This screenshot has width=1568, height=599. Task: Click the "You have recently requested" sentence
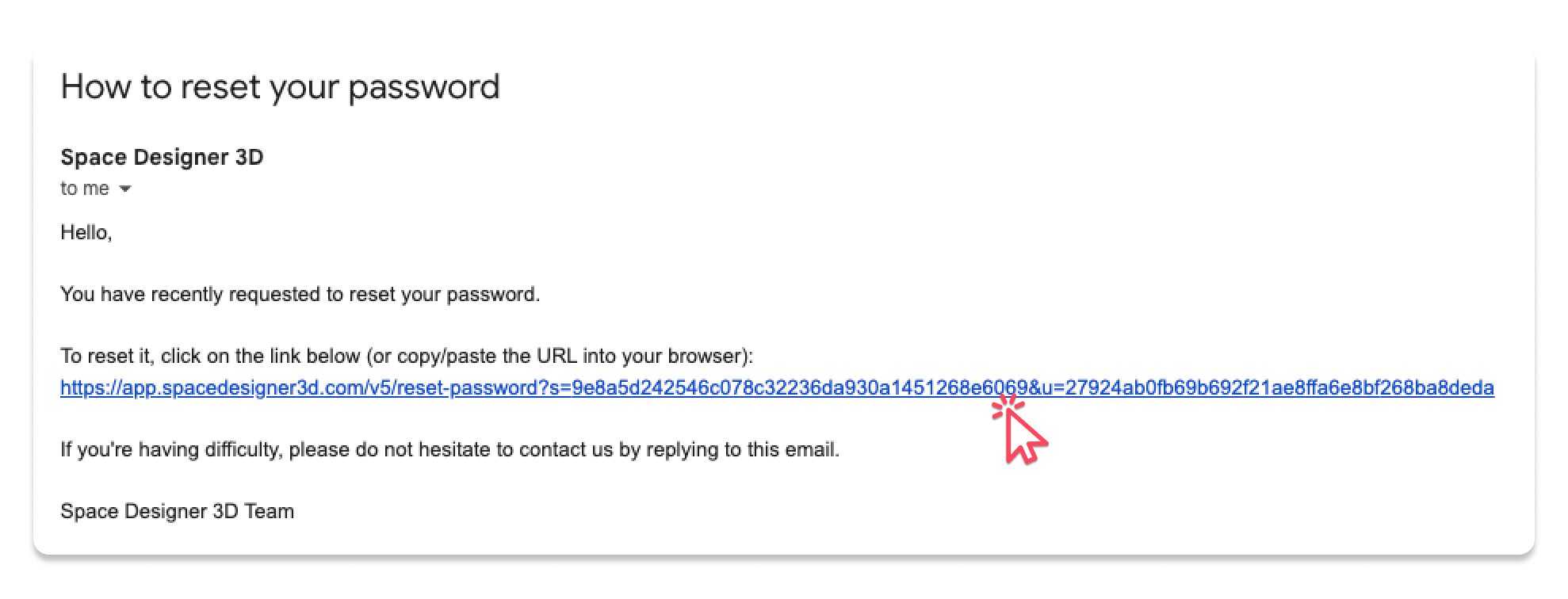tap(300, 295)
